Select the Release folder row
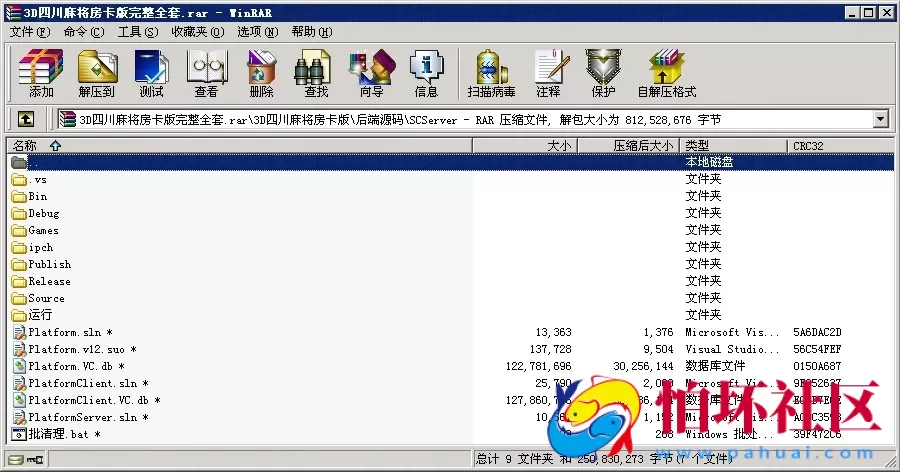This screenshot has width=900, height=472. pos(49,281)
